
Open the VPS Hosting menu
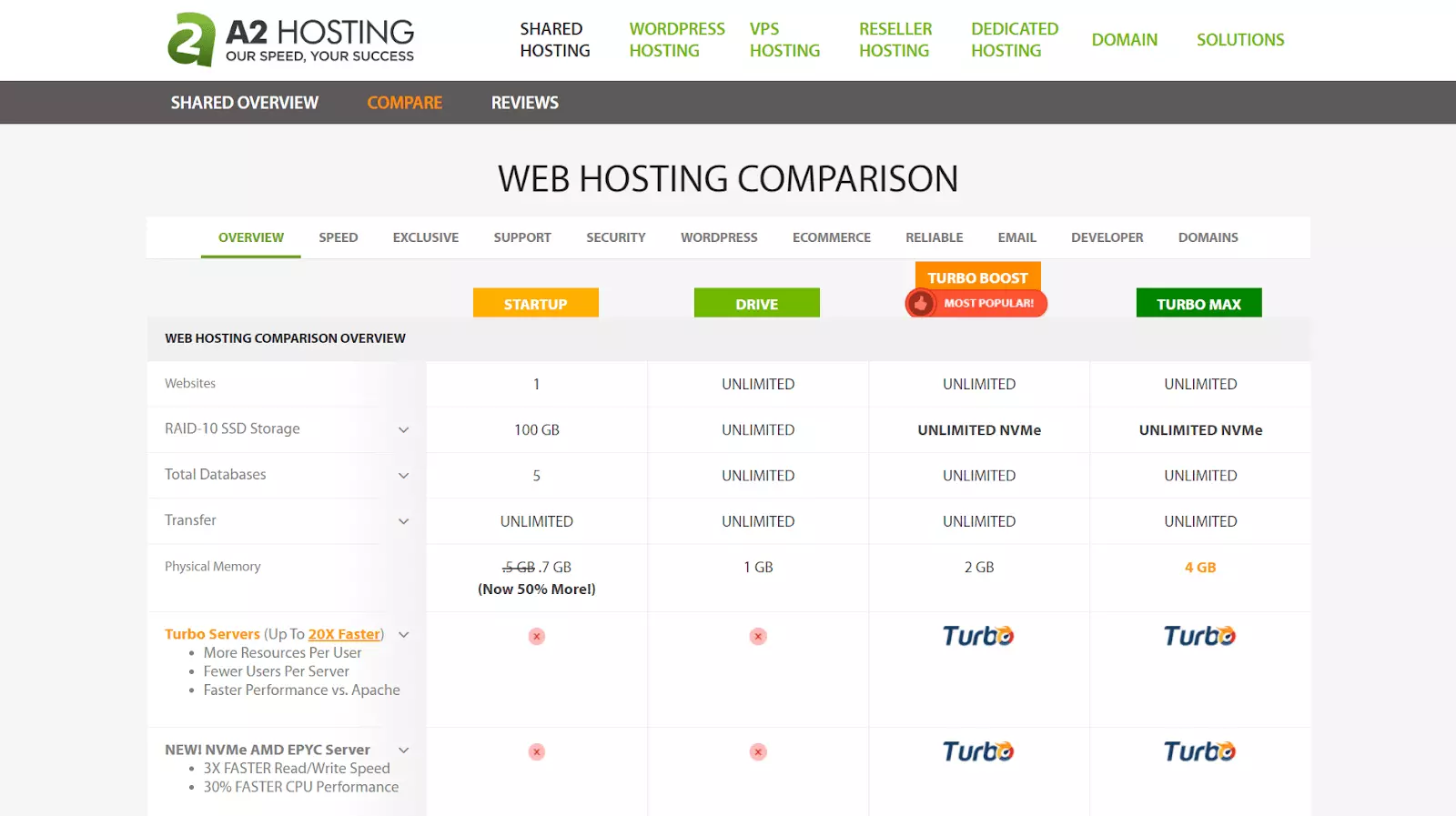click(784, 40)
